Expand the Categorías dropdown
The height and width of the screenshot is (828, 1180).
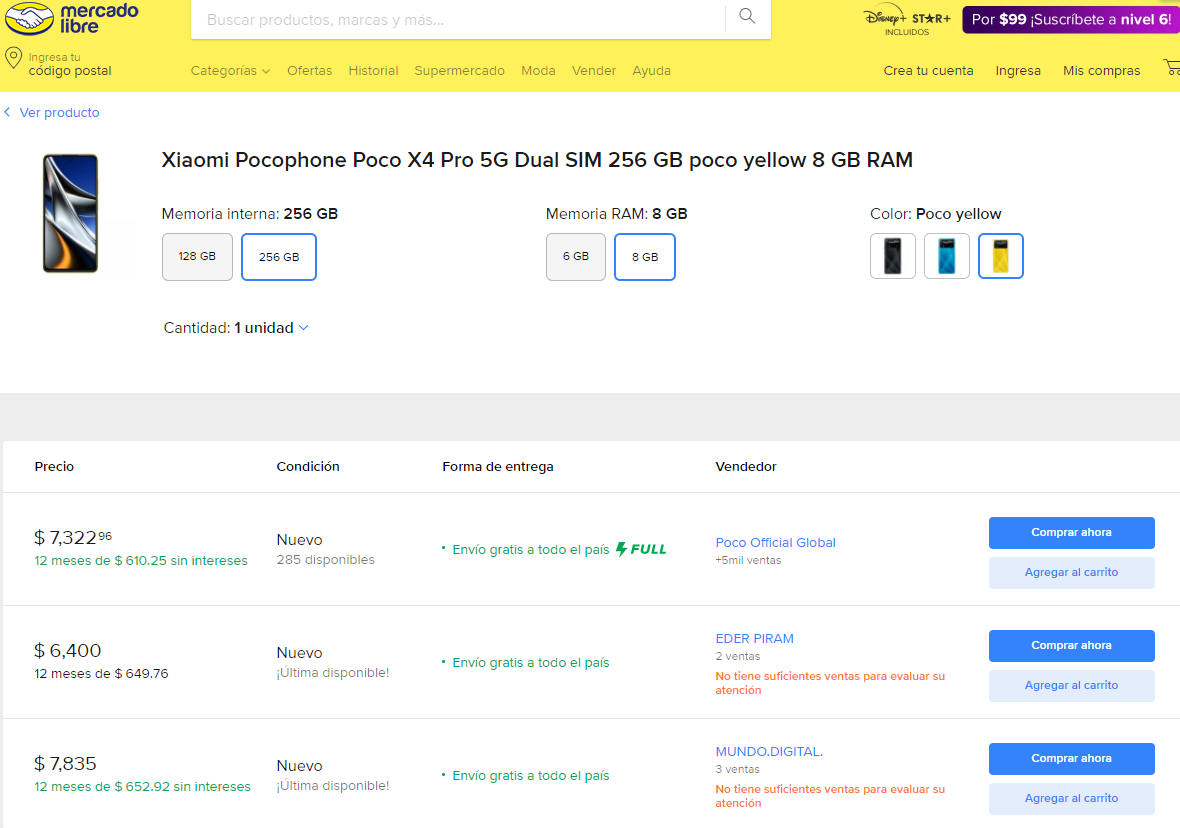pyautogui.click(x=230, y=71)
